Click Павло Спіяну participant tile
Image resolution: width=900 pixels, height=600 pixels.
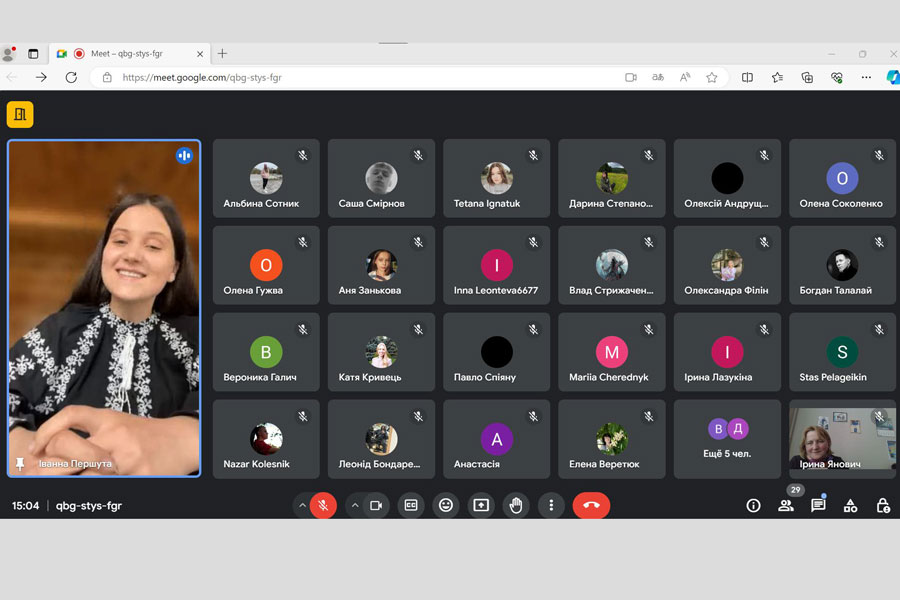point(496,352)
